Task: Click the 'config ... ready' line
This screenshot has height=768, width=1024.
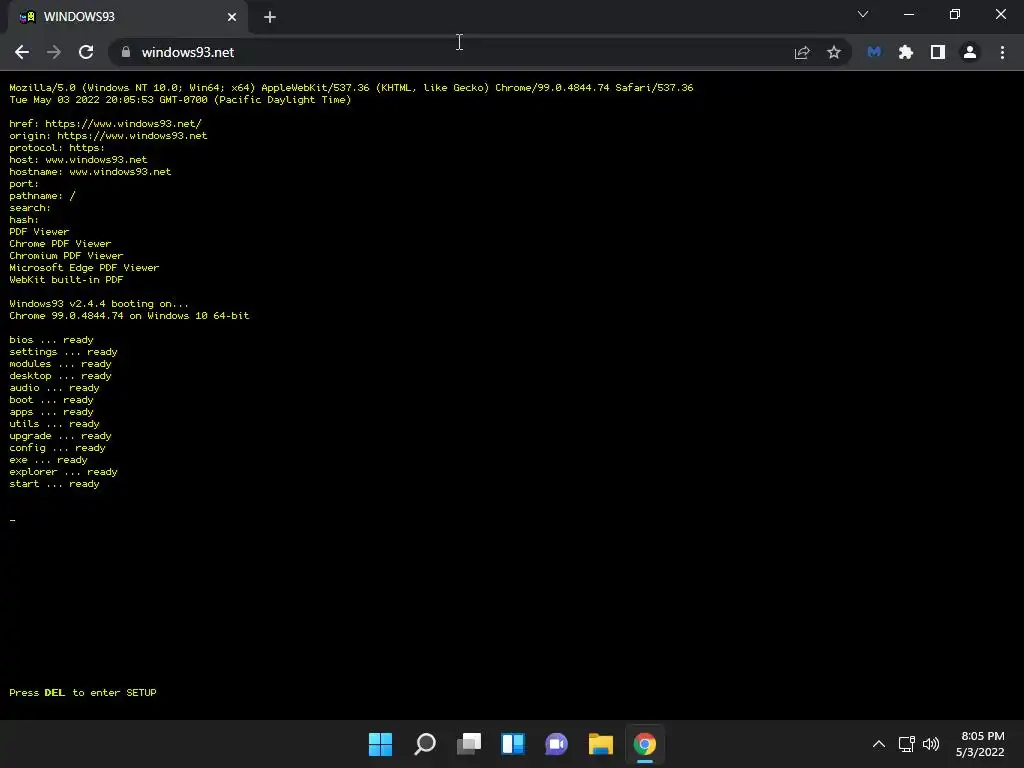Action: (x=57, y=448)
